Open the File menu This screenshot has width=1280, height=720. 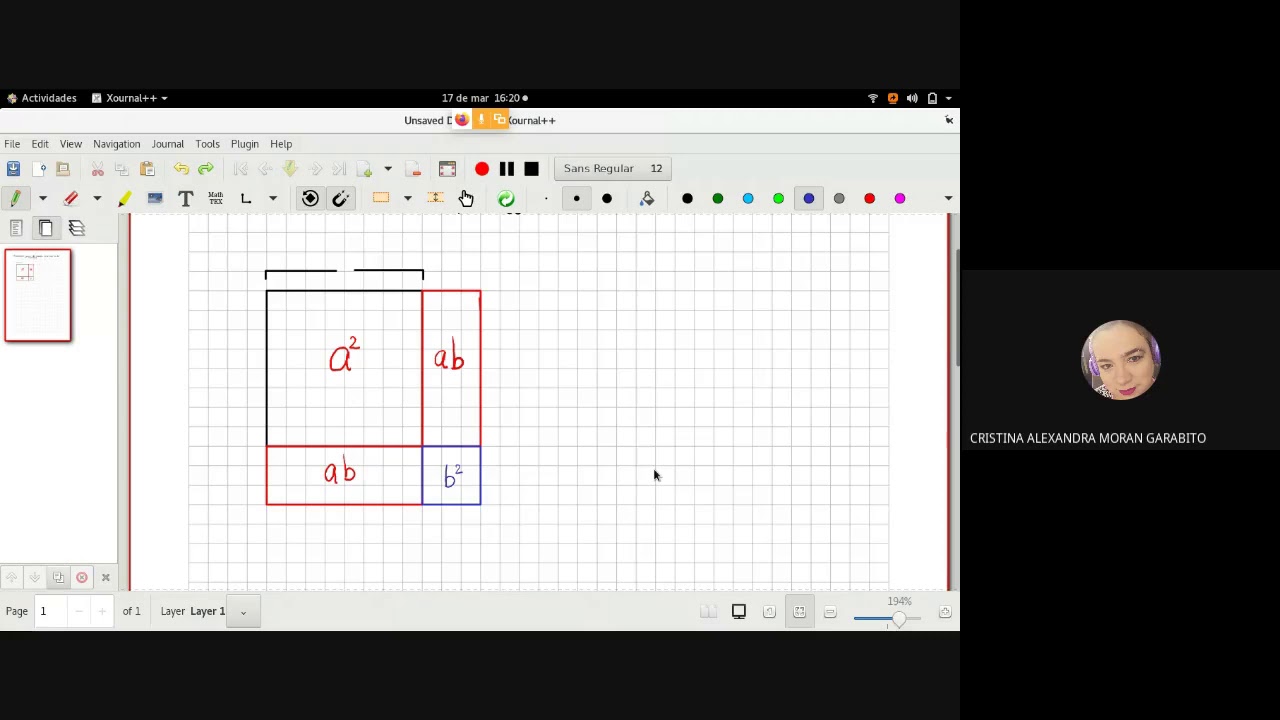(12, 144)
